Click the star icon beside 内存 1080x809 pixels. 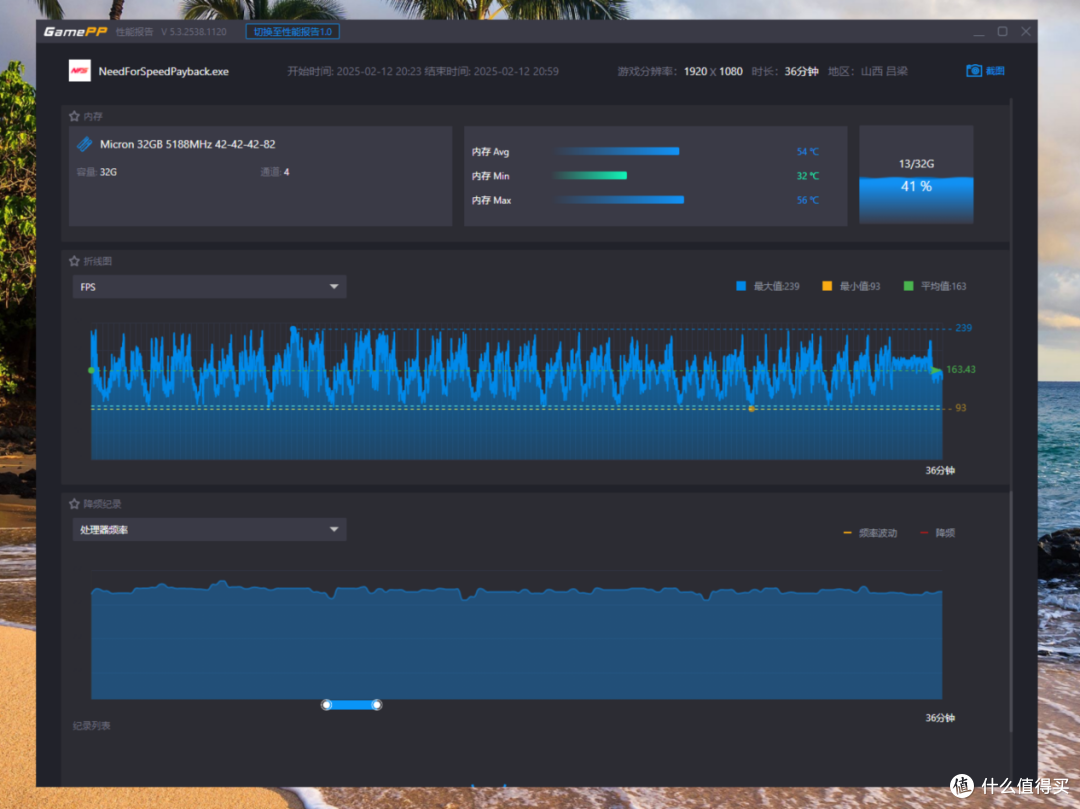(x=74, y=116)
